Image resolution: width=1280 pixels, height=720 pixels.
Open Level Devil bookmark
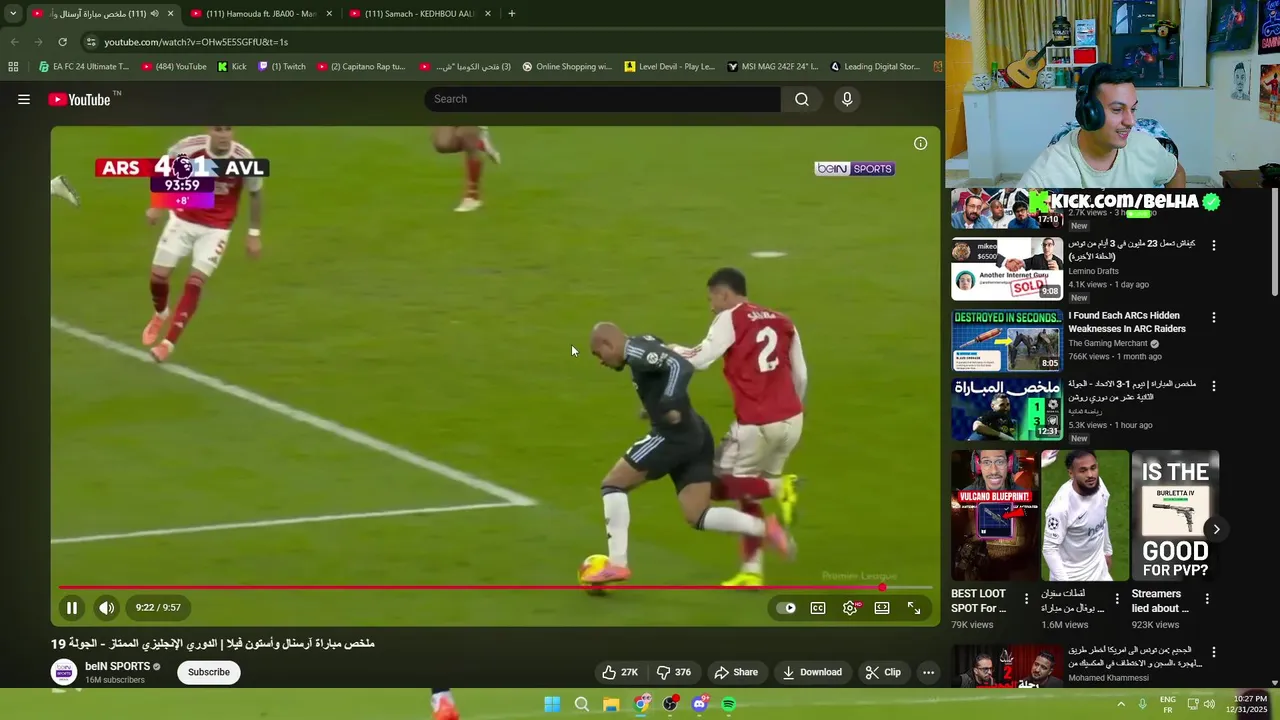pos(669,67)
